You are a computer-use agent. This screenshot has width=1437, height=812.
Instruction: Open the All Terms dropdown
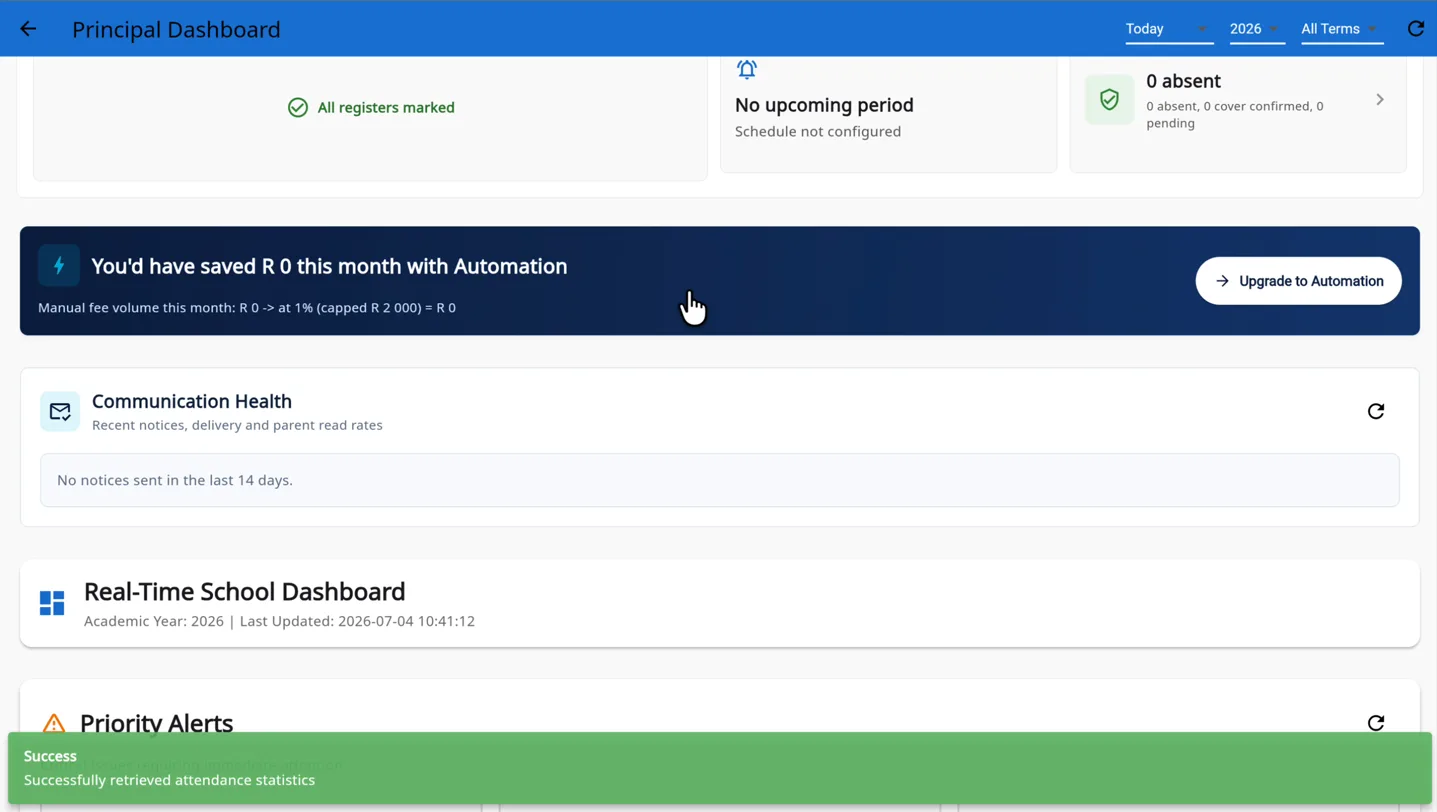pos(1341,29)
